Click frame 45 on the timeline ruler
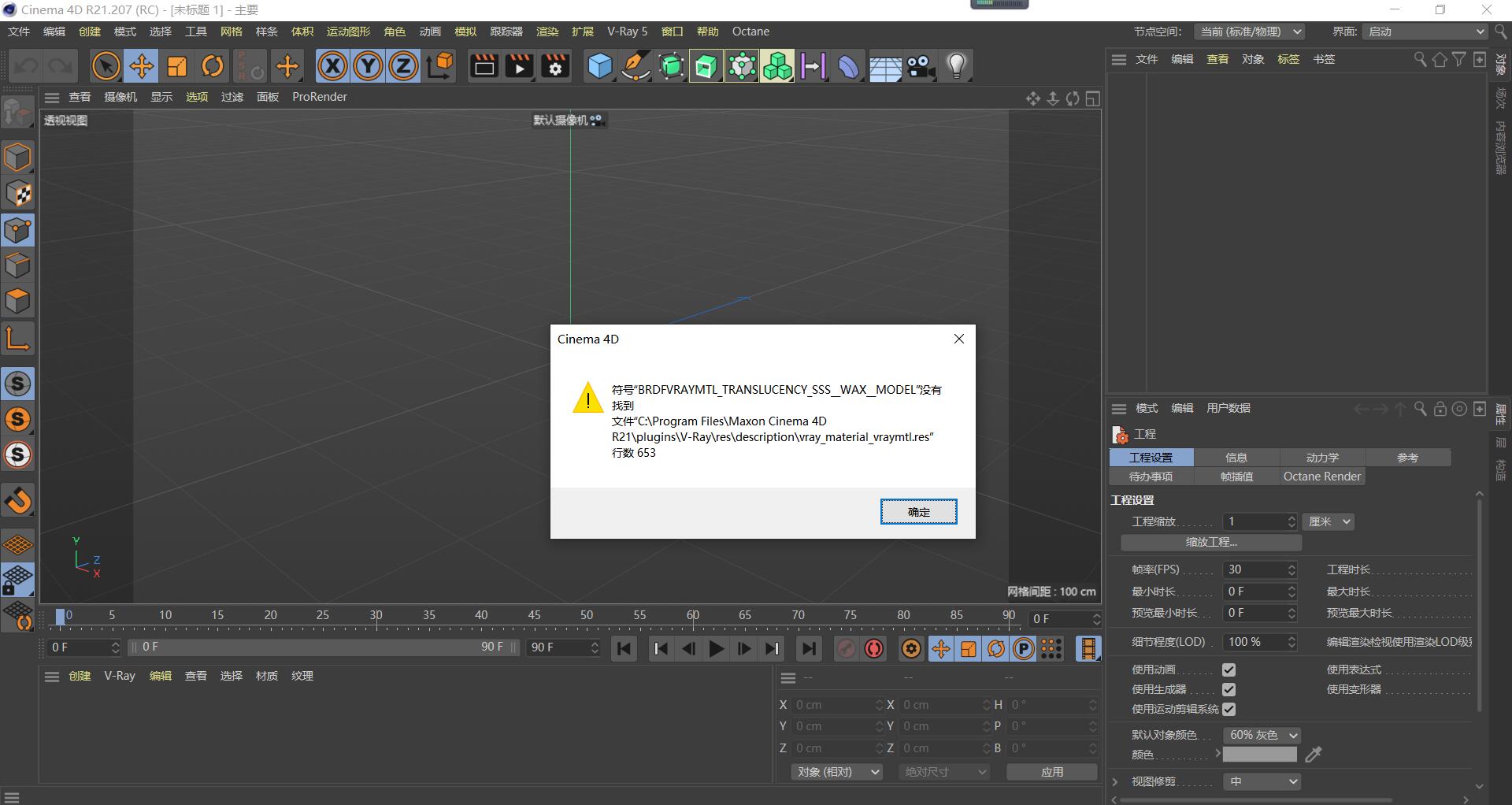This screenshot has height=805, width=1512. [534, 615]
